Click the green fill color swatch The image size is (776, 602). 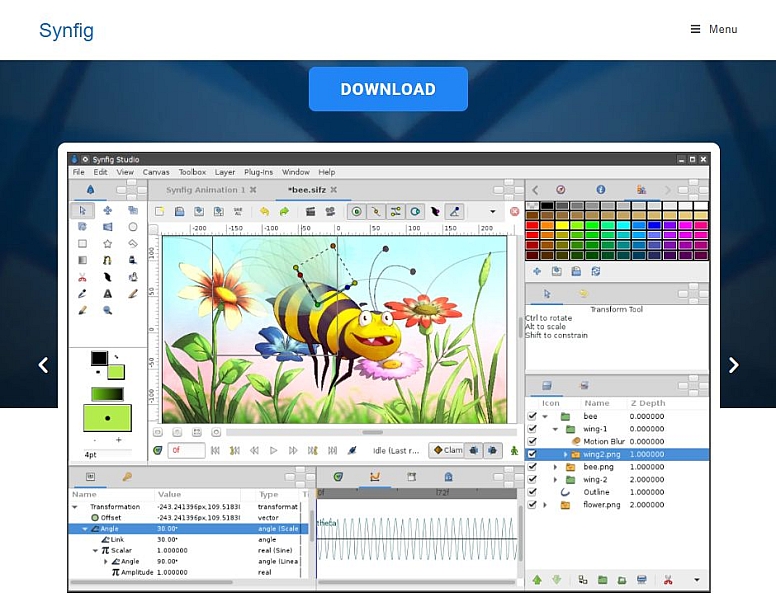coord(116,372)
